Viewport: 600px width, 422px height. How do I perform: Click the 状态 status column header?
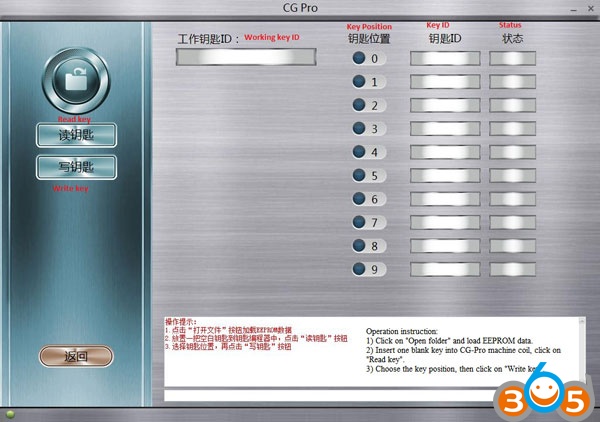tap(512, 38)
